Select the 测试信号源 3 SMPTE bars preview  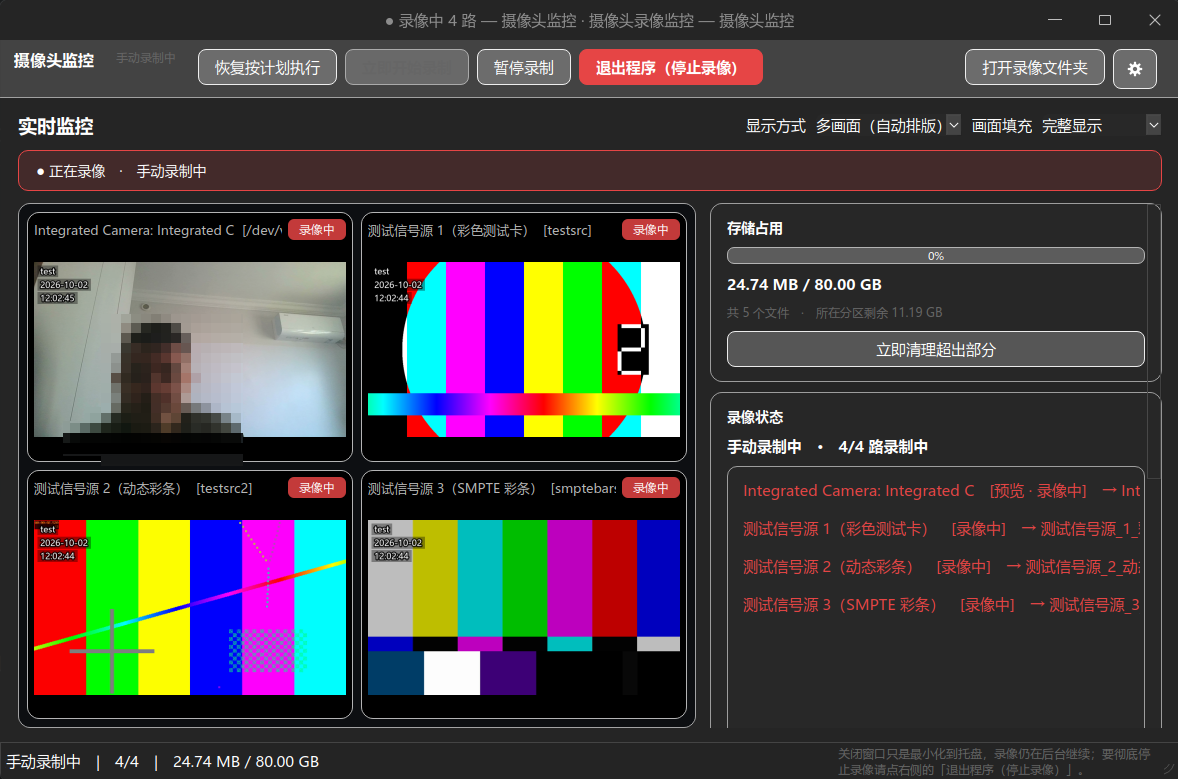pyautogui.click(x=524, y=607)
